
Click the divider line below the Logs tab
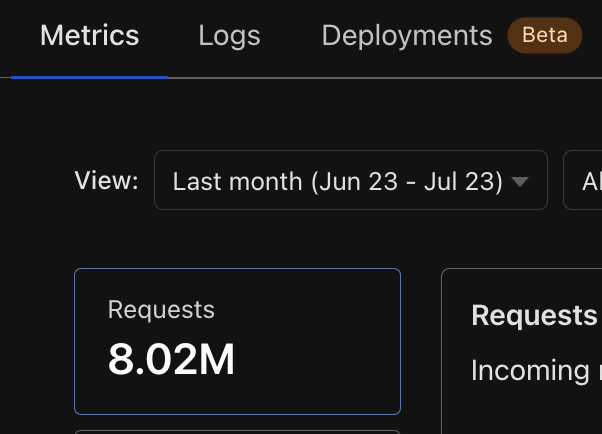pyautogui.click(x=229, y=77)
